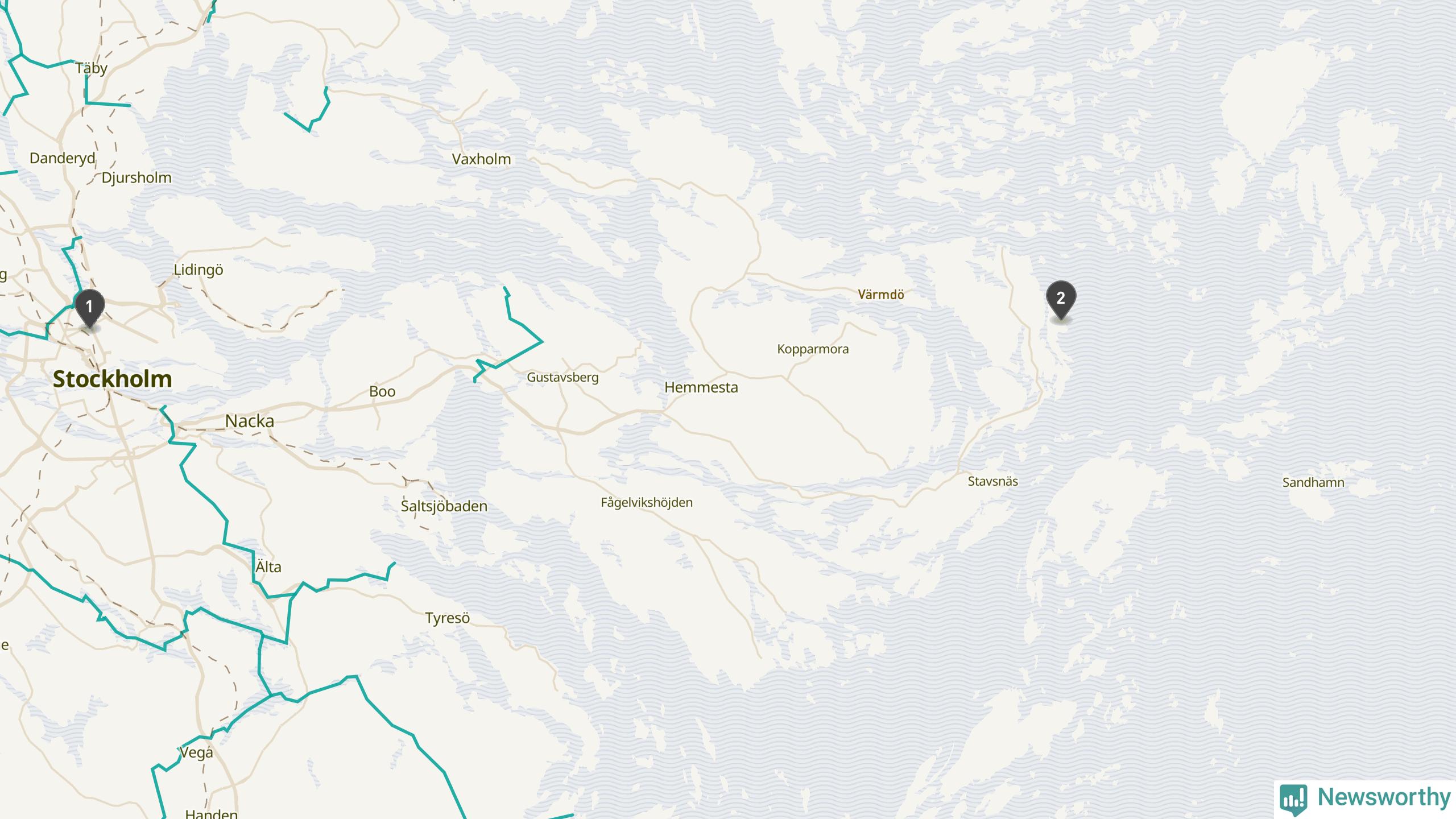The width and height of the screenshot is (1456, 819).
Task: Click the Hemmesta label
Action: [701, 387]
